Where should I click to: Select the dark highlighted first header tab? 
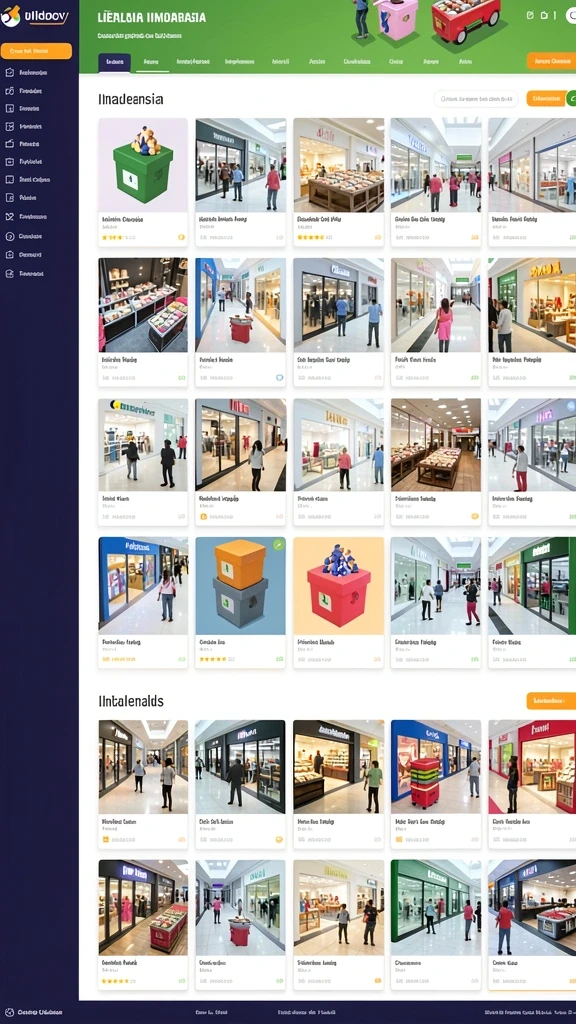coord(114,62)
